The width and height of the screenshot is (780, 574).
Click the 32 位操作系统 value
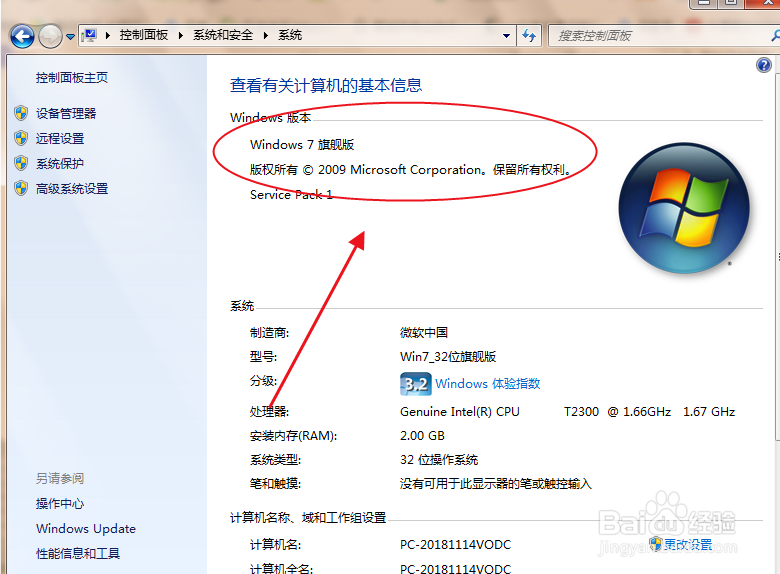439,460
